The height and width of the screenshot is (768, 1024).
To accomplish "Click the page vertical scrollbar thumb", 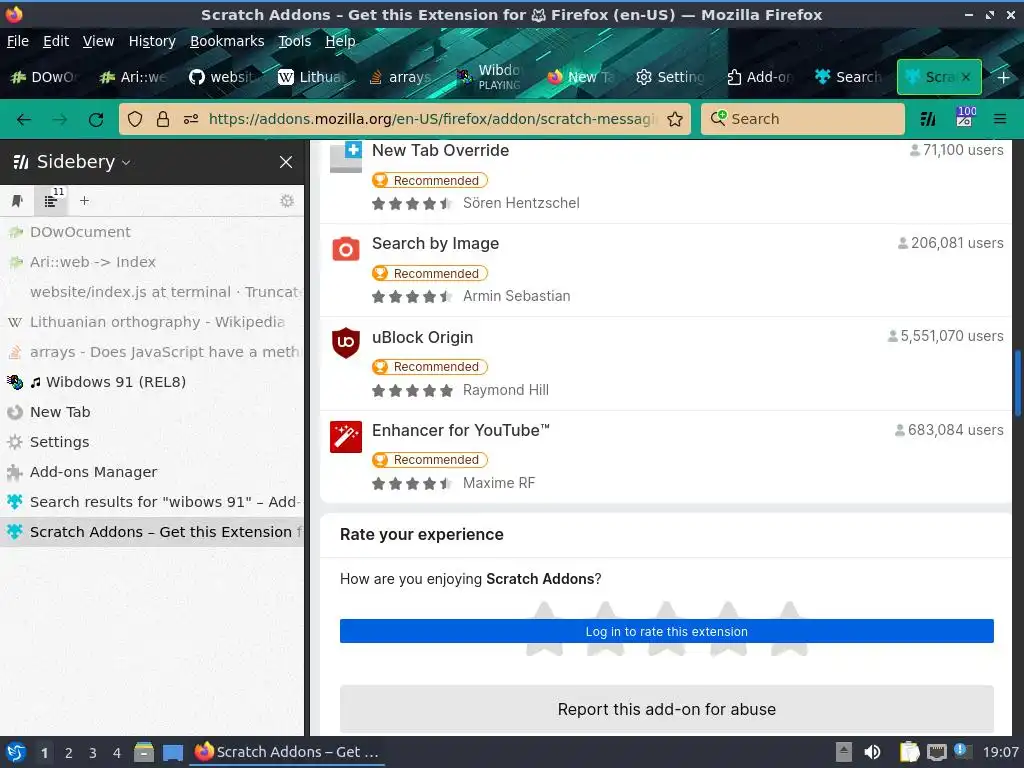I will point(1017,383).
